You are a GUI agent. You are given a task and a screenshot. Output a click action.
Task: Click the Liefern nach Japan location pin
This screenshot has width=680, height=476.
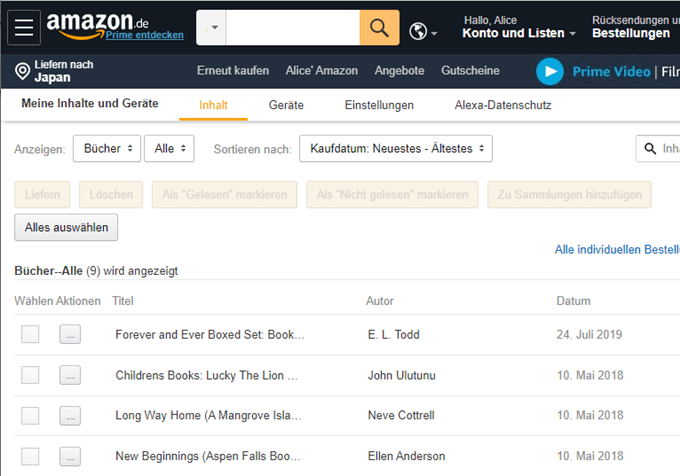pyautogui.click(x=22, y=71)
